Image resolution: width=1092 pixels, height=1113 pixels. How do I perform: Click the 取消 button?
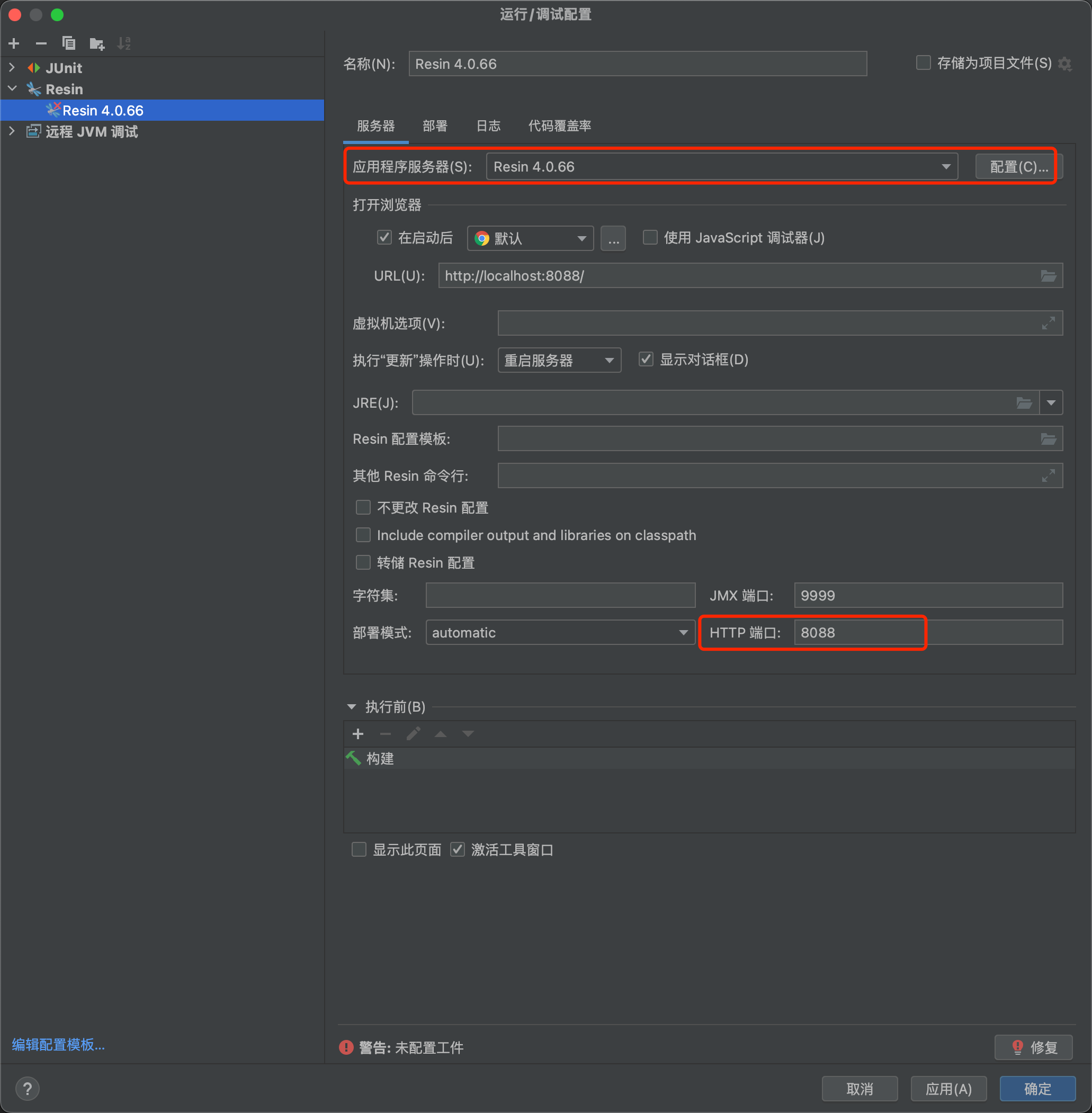pos(860,1088)
